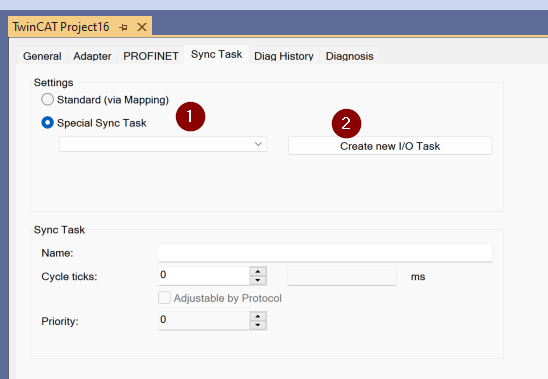The height and width of the screenshot is (379, 548).
Task: Pin the TwinCAT Project16 document tab
Action: coord(123,27)
